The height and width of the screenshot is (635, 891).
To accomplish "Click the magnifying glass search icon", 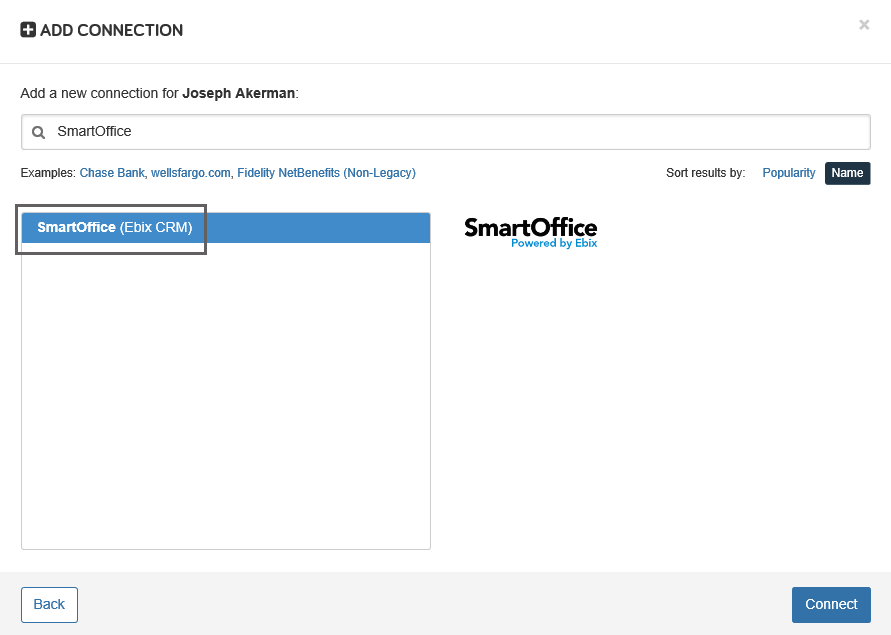I will (38, 131).
